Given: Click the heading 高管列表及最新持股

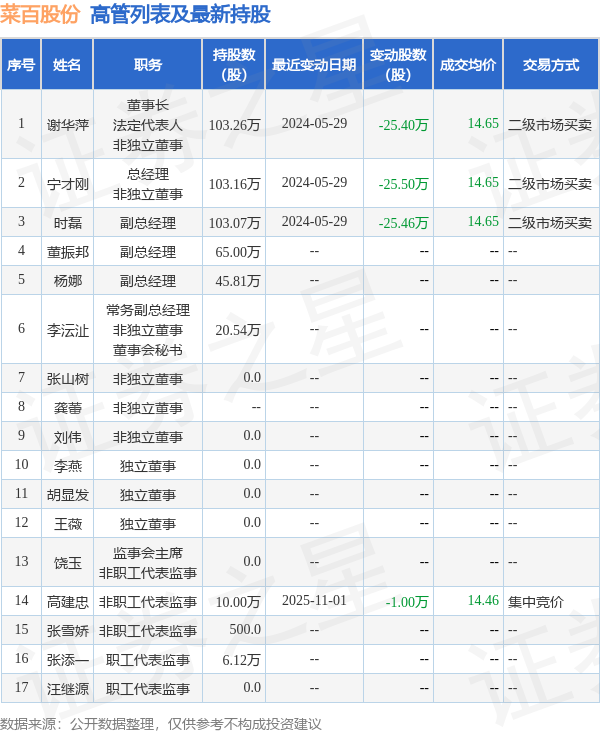Looking at the screenshot, I should (180, 14).
